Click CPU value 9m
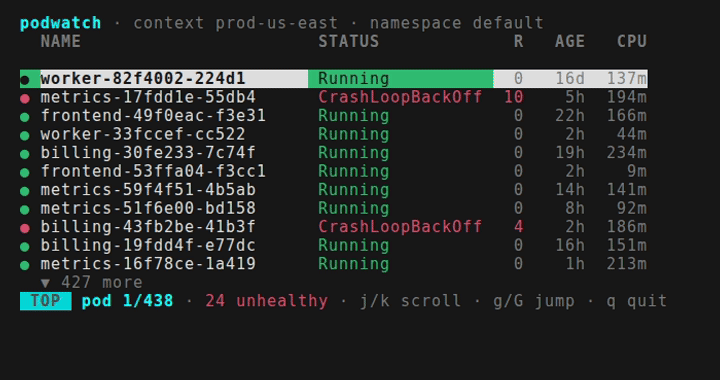This screenshot has width=720, height=380. coord(637,171)
